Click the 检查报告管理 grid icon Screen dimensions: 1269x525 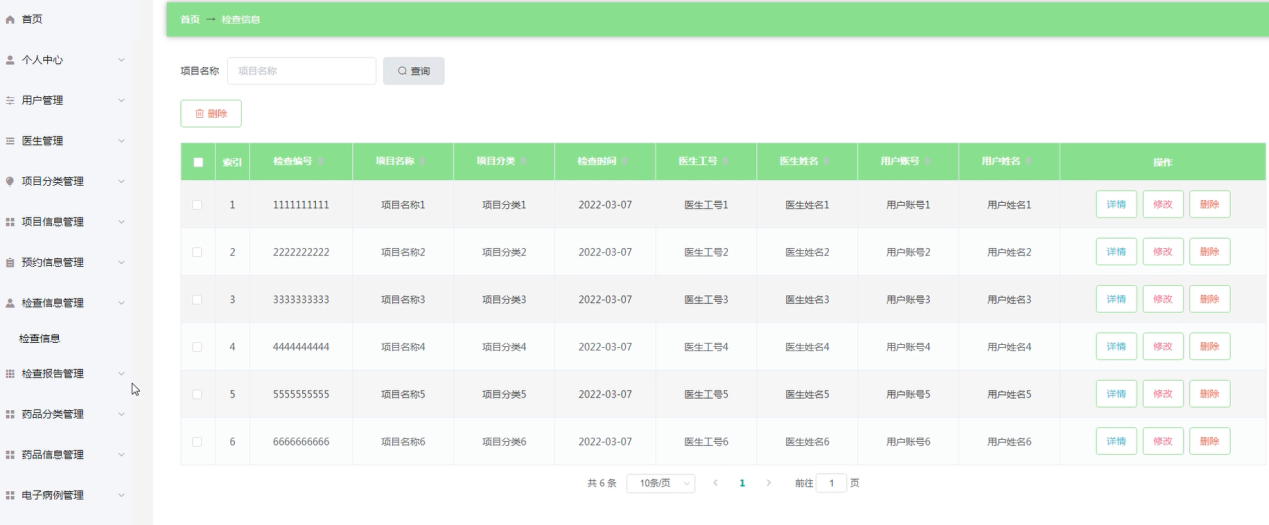10,374
